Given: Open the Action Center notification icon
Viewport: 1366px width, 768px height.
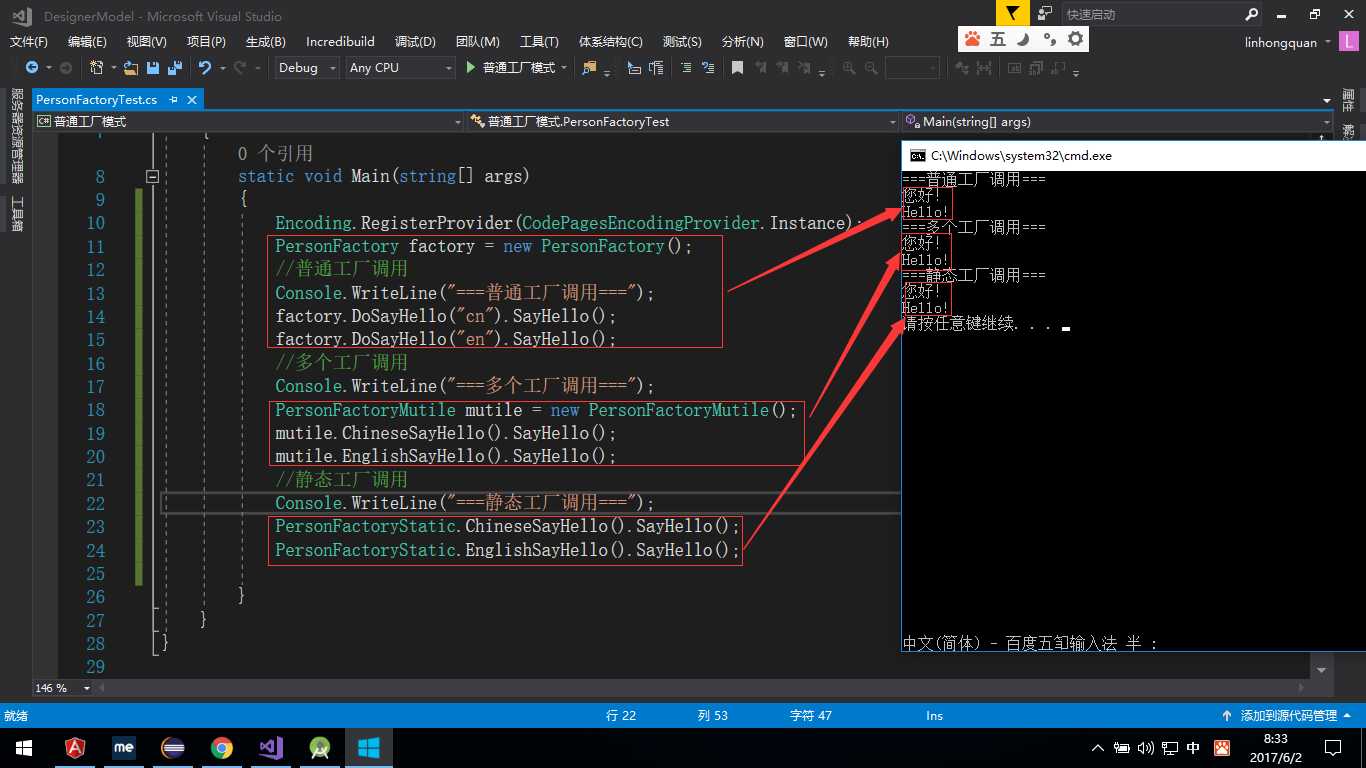Looking at the screenshot, I should pos(1332,748).
